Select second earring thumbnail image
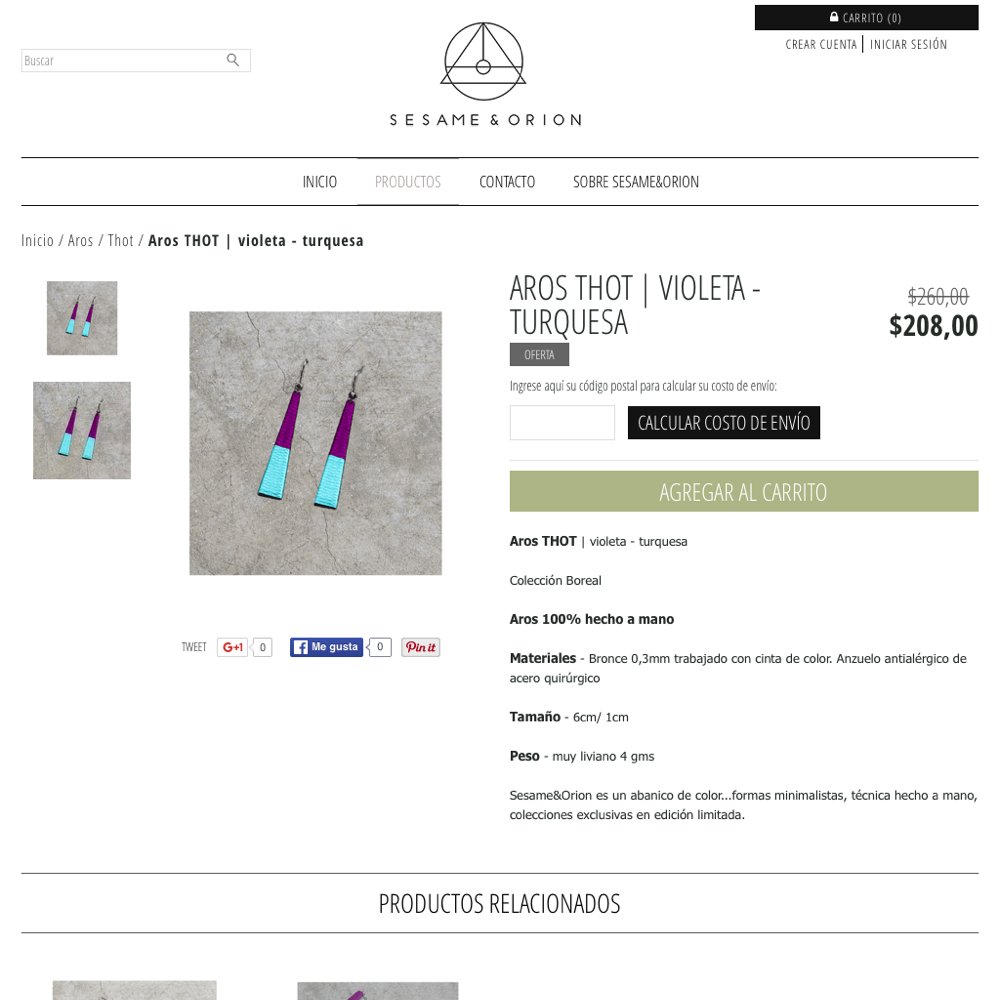1000x1000 pixels. click(x=82, y=430)
